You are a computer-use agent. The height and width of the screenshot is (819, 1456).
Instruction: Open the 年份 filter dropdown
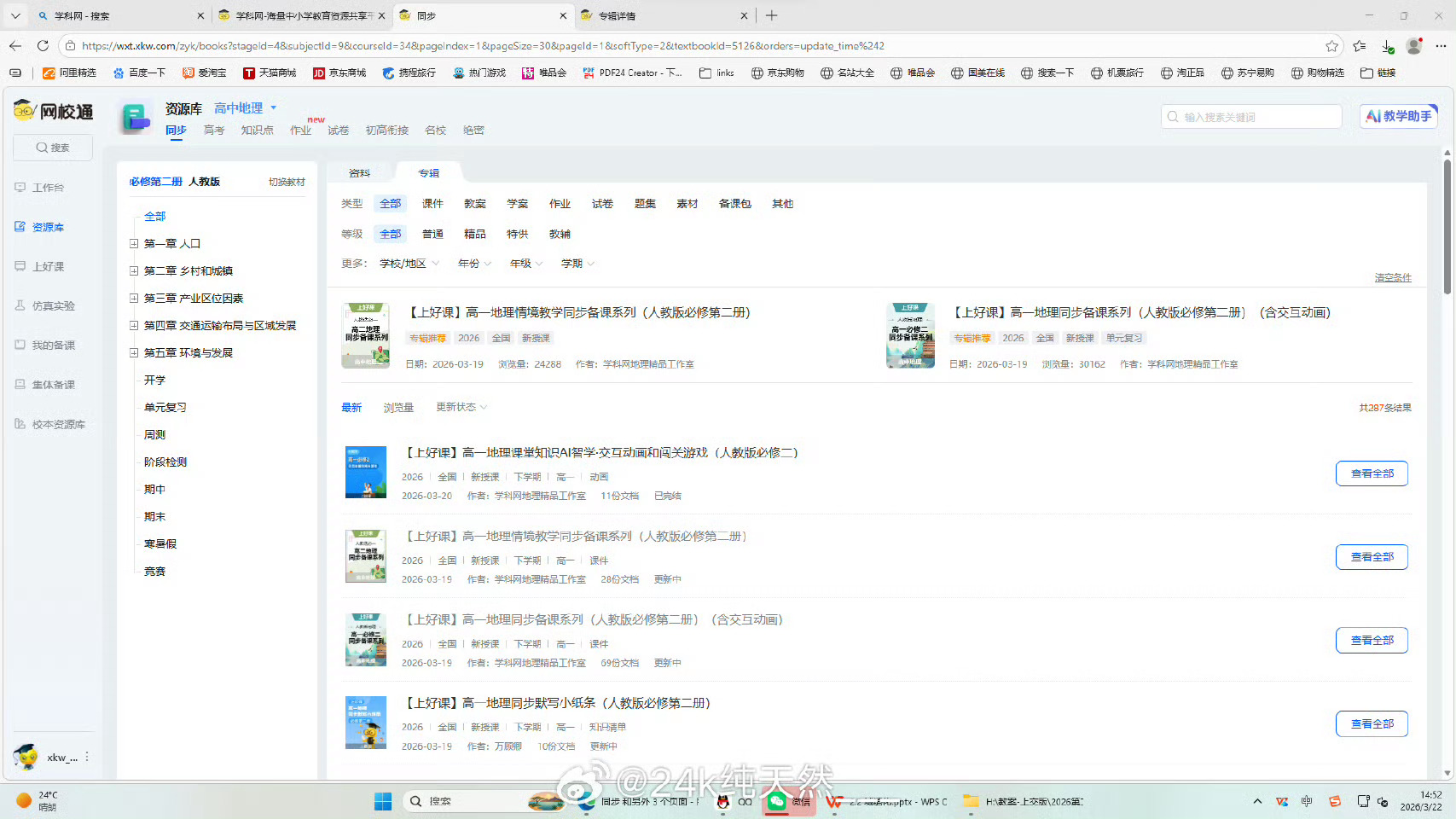coord(469,263)
